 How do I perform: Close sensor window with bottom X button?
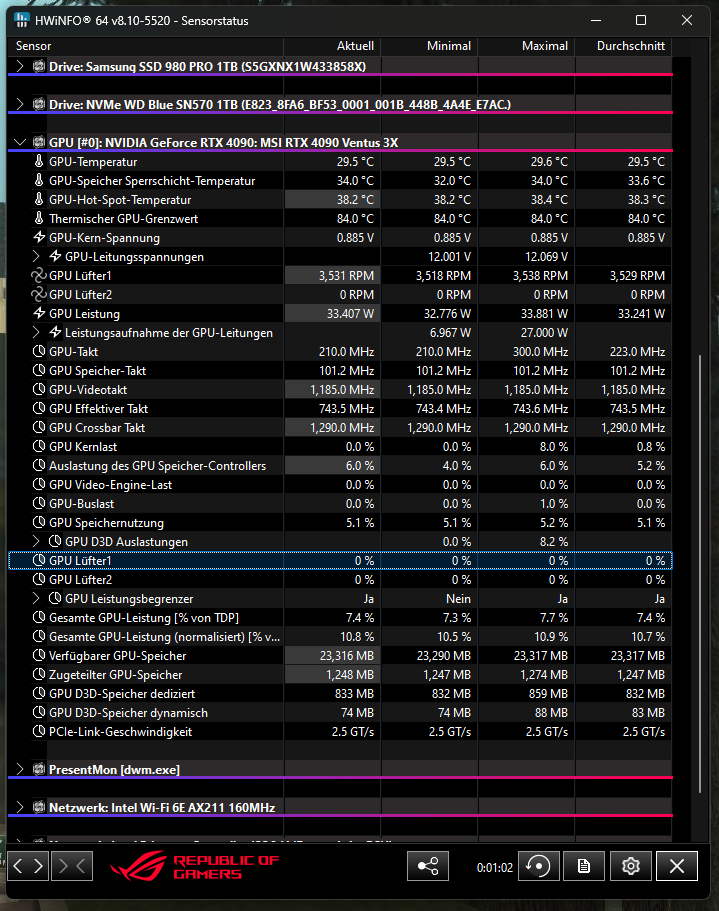click(677, 867)
